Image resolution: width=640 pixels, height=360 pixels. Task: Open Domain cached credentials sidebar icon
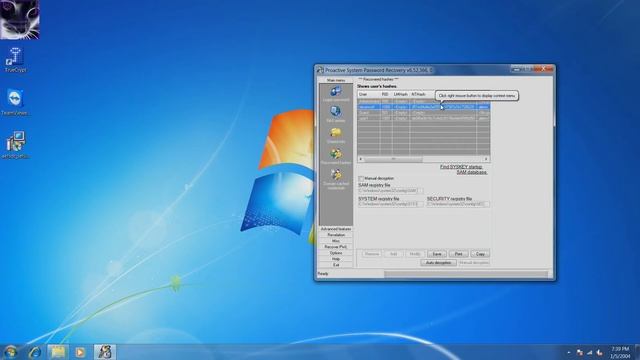pos(336,179)
